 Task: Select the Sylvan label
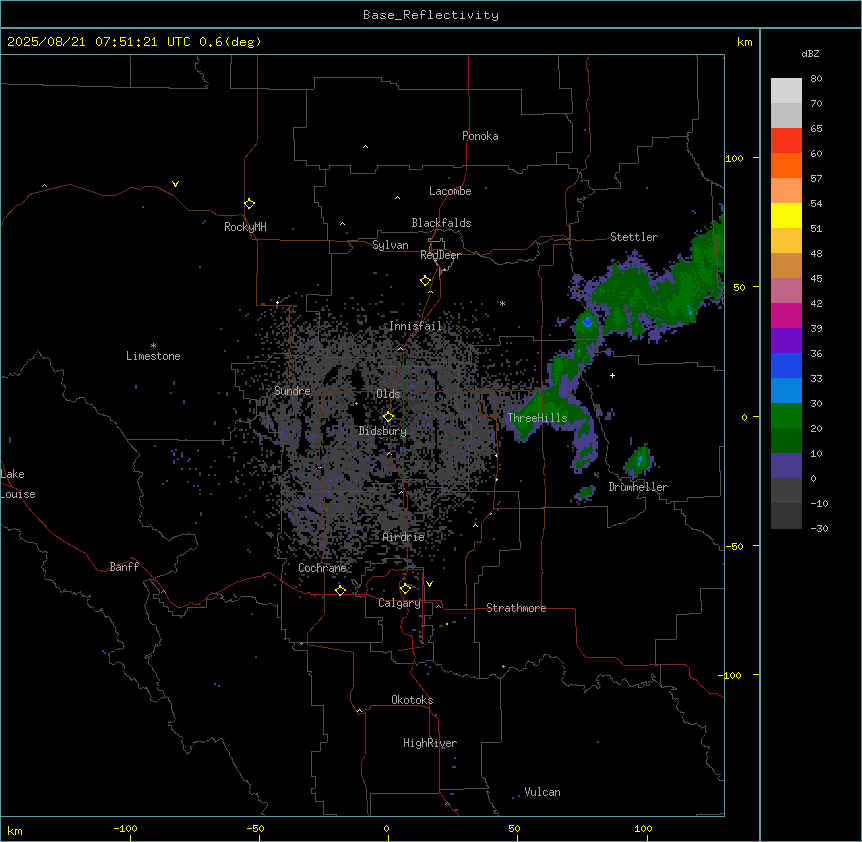pos(390,245)
